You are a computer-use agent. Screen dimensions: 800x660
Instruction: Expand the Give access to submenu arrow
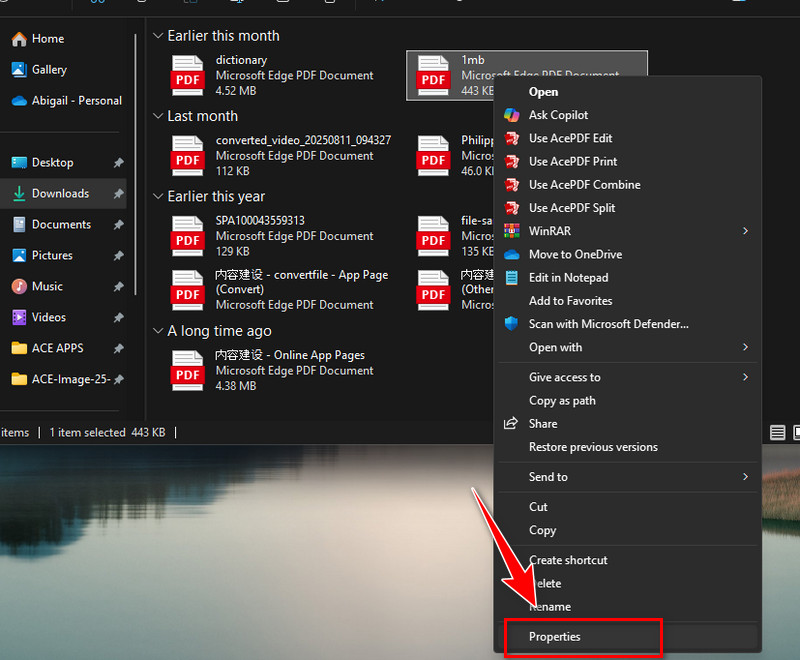[x=745, y=377]
